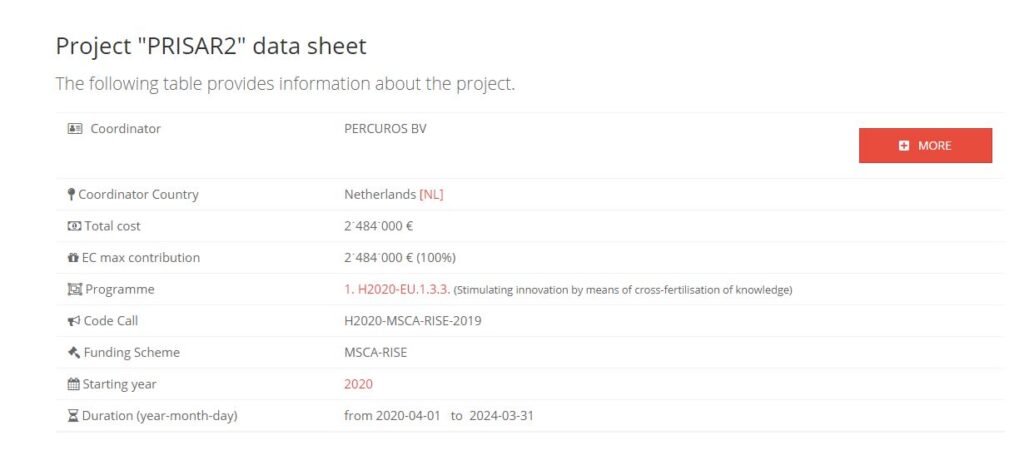The image size is (1024, 465).
Task: Open the 2020 starting year link
Action: (x=359, y=384)
